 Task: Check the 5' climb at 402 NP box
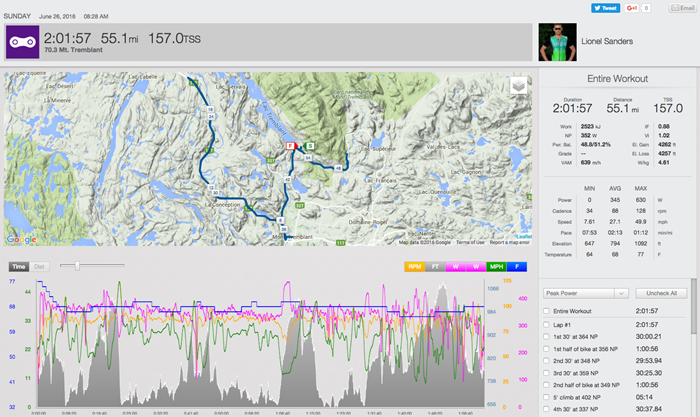pos(546,397)
